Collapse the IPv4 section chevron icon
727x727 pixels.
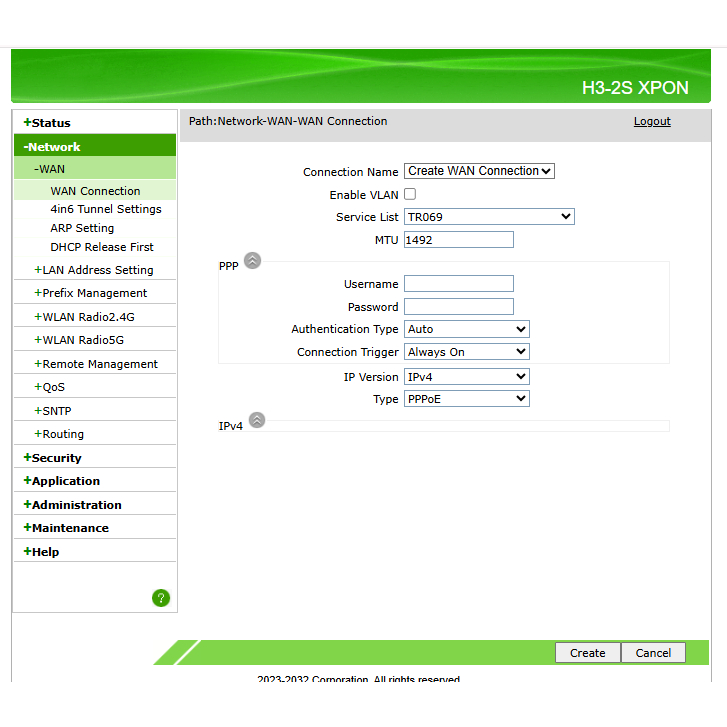coord(257,420)
